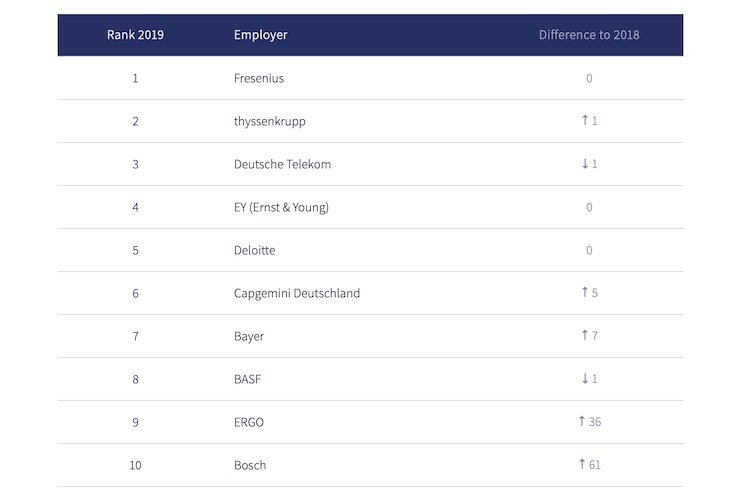Click the down arrow in Deutsche Telekom row

584,164
